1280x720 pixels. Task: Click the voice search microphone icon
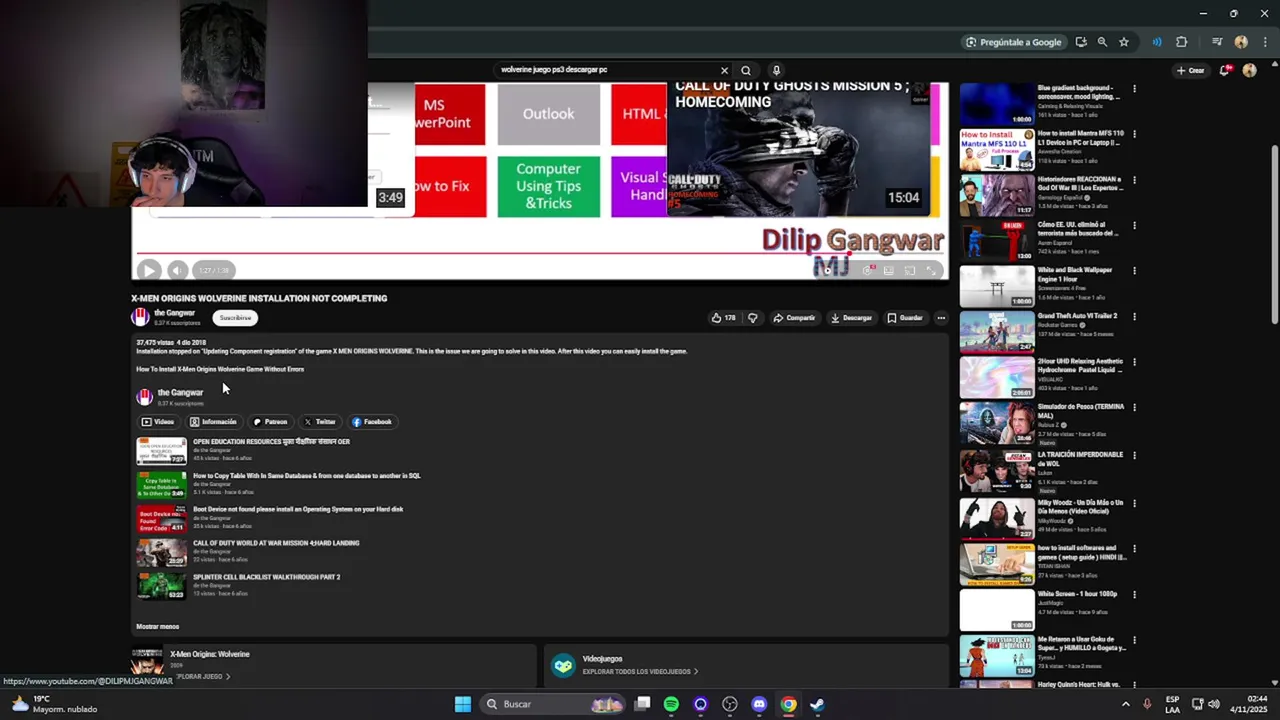pyautogui.click(x=776, y=70)
